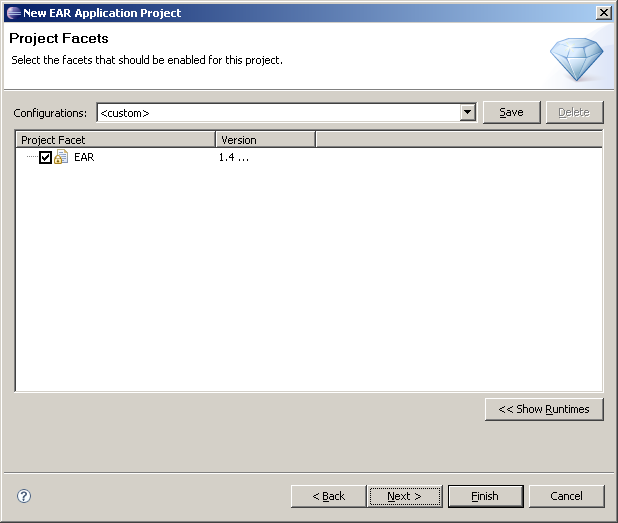Go back with the < Back button

pyautogui.click(x=328, y=496)
